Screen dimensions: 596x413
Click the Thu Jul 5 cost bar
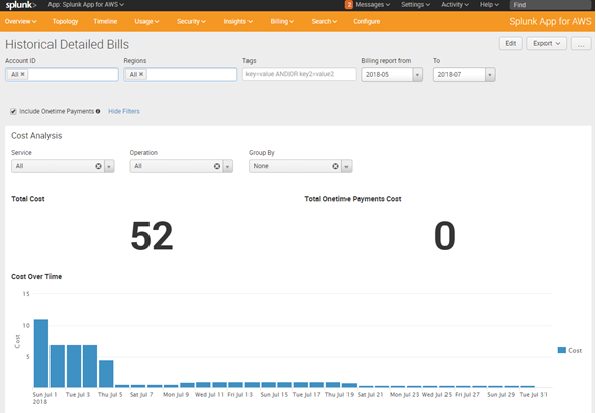point(106,374)
